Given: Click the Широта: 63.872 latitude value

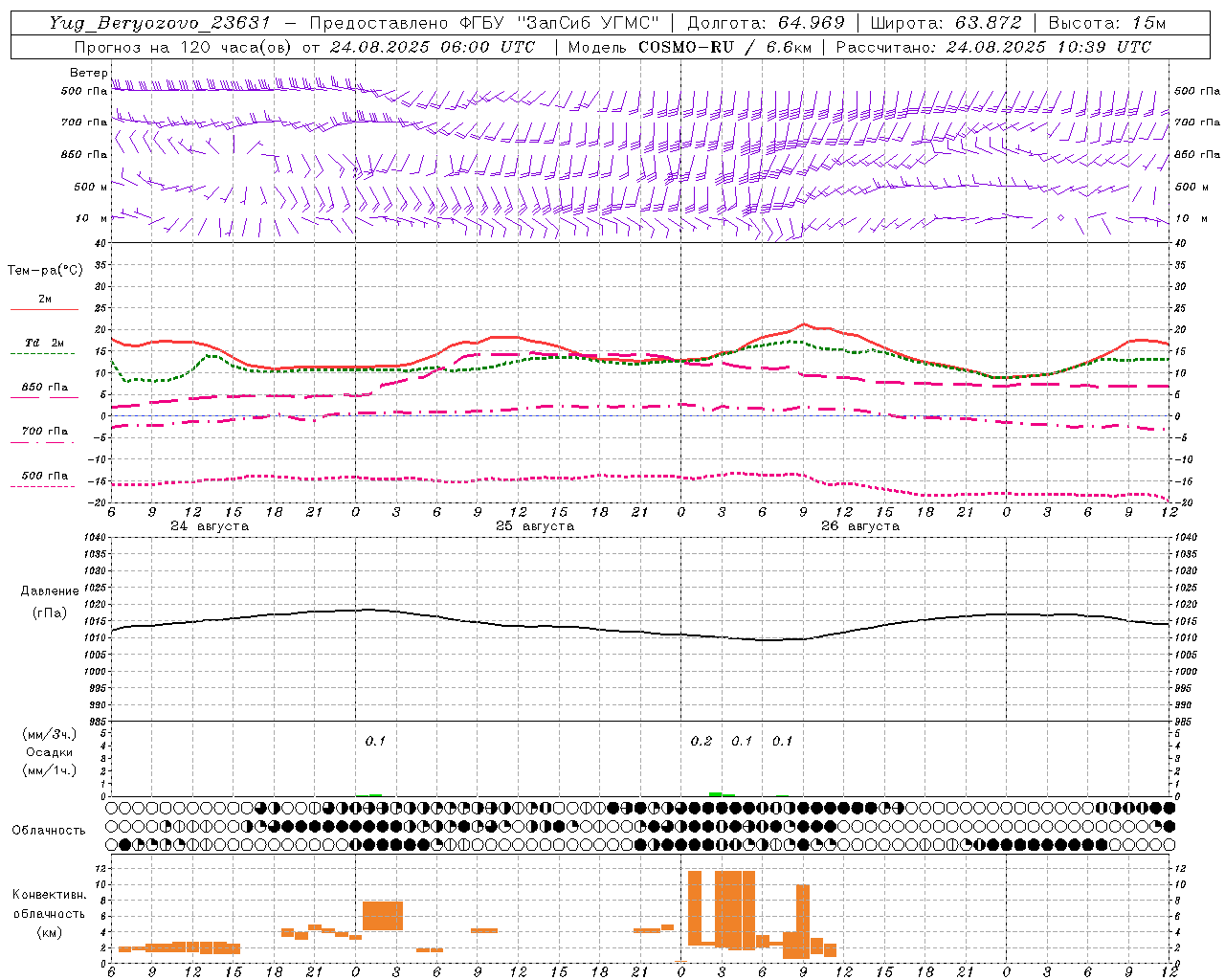Looking at the screenshot, I should click(946, 23).
